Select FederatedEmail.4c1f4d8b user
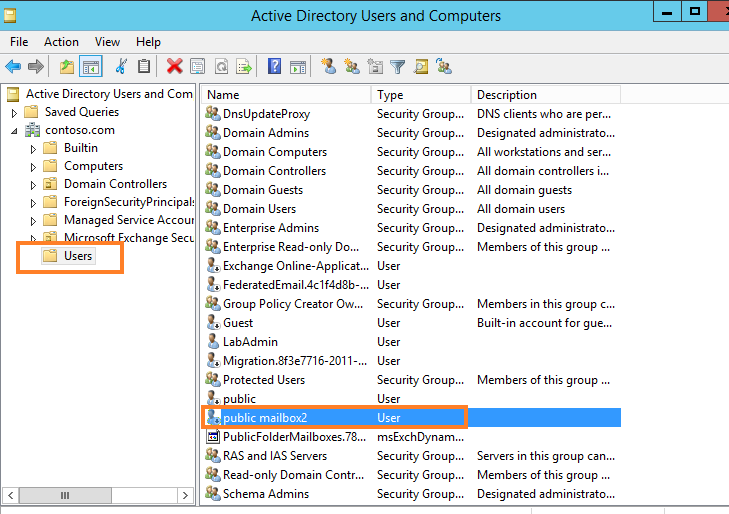729x514 pixels. tap(296, 285)
